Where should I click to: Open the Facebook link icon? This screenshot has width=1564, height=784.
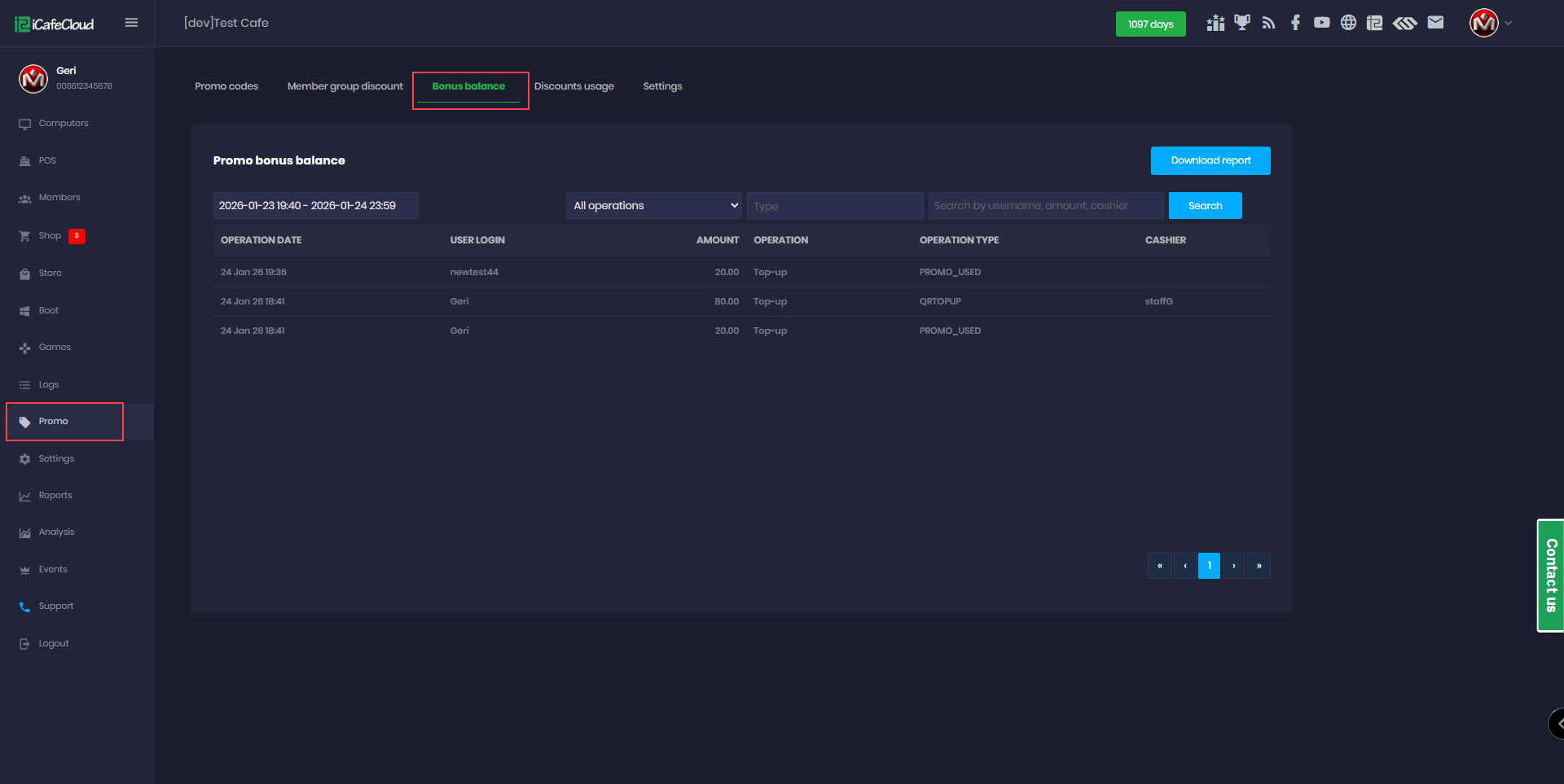[x=1295, y=23]
